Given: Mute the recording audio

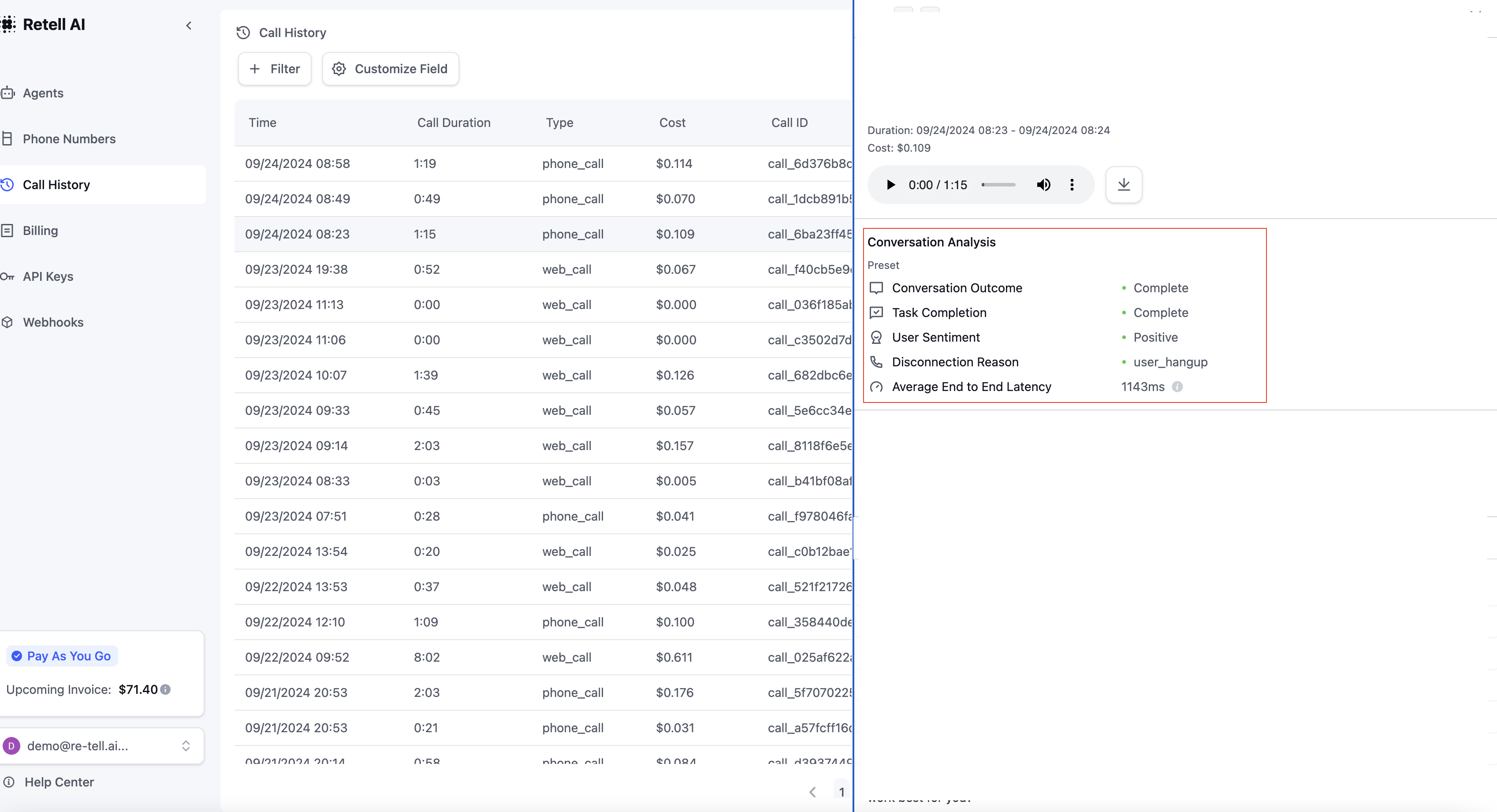Looking at the screenshot, I should coord(1043,185).
